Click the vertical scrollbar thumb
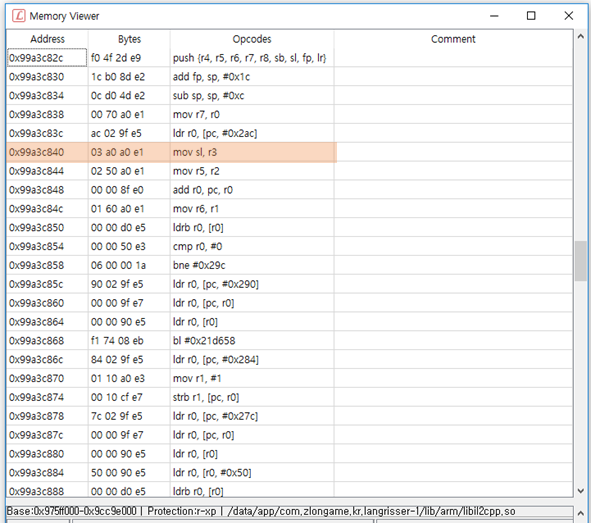Screen dimensions: 591x523 click(580, 261)
